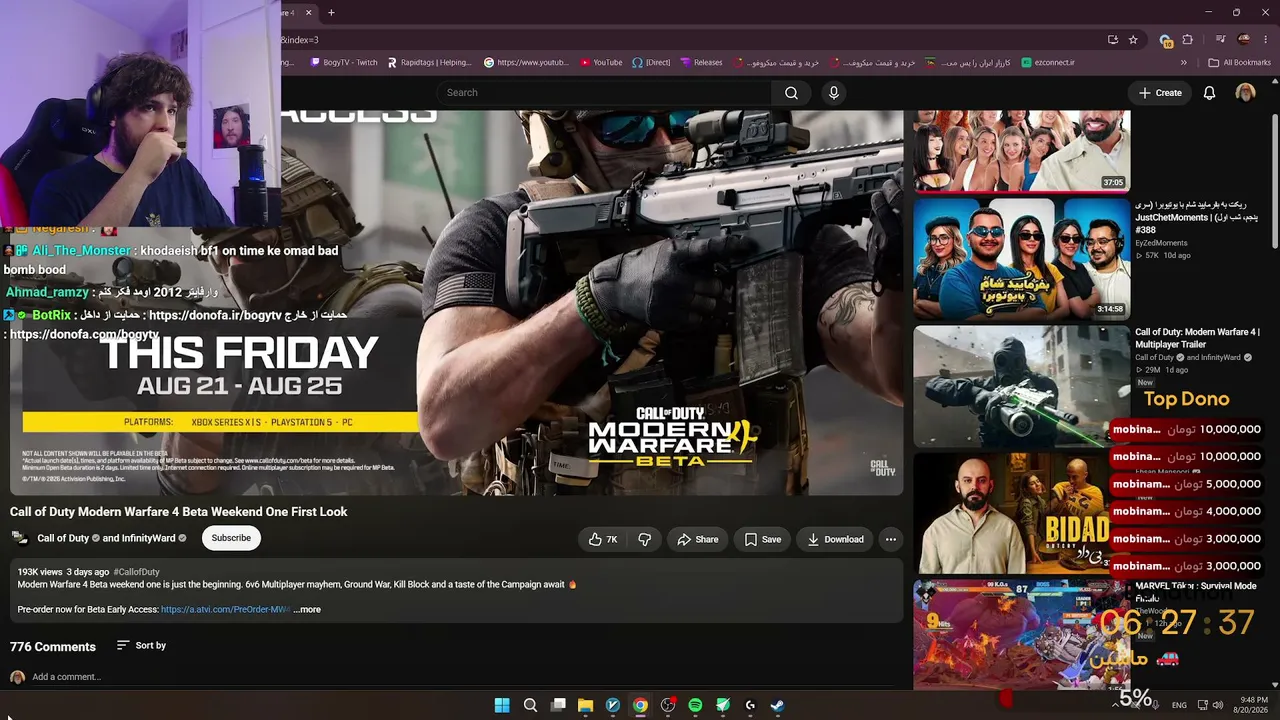Image resolution: width=1280 pixels, height=720 pixels.
Task: Click the extension icon with badge 10
Action: [x=1165, y=40]
